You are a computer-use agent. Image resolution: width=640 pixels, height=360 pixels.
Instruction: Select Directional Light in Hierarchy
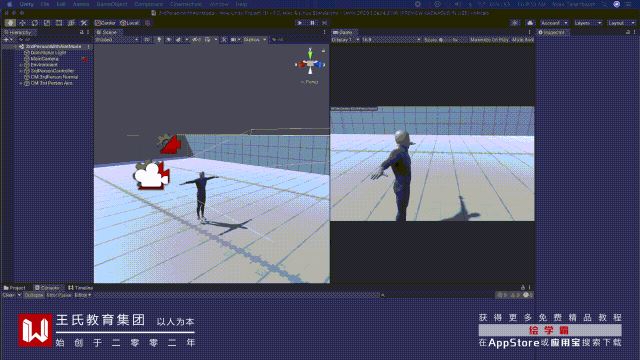[x=48, y=53]
